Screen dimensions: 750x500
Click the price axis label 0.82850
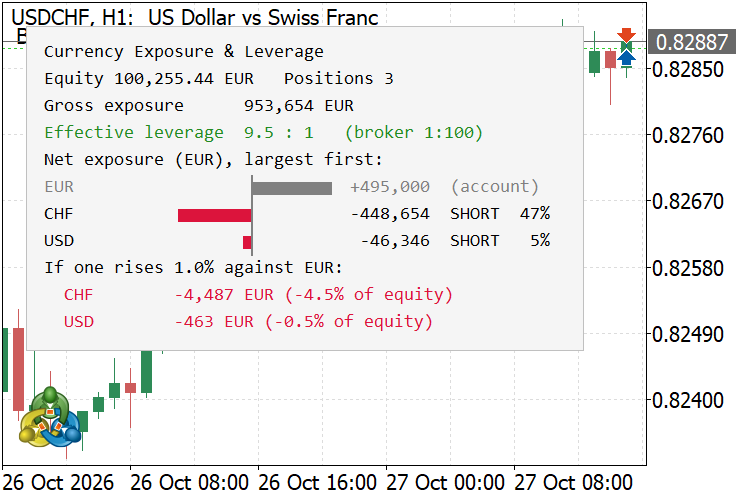[x=688, y=70]
